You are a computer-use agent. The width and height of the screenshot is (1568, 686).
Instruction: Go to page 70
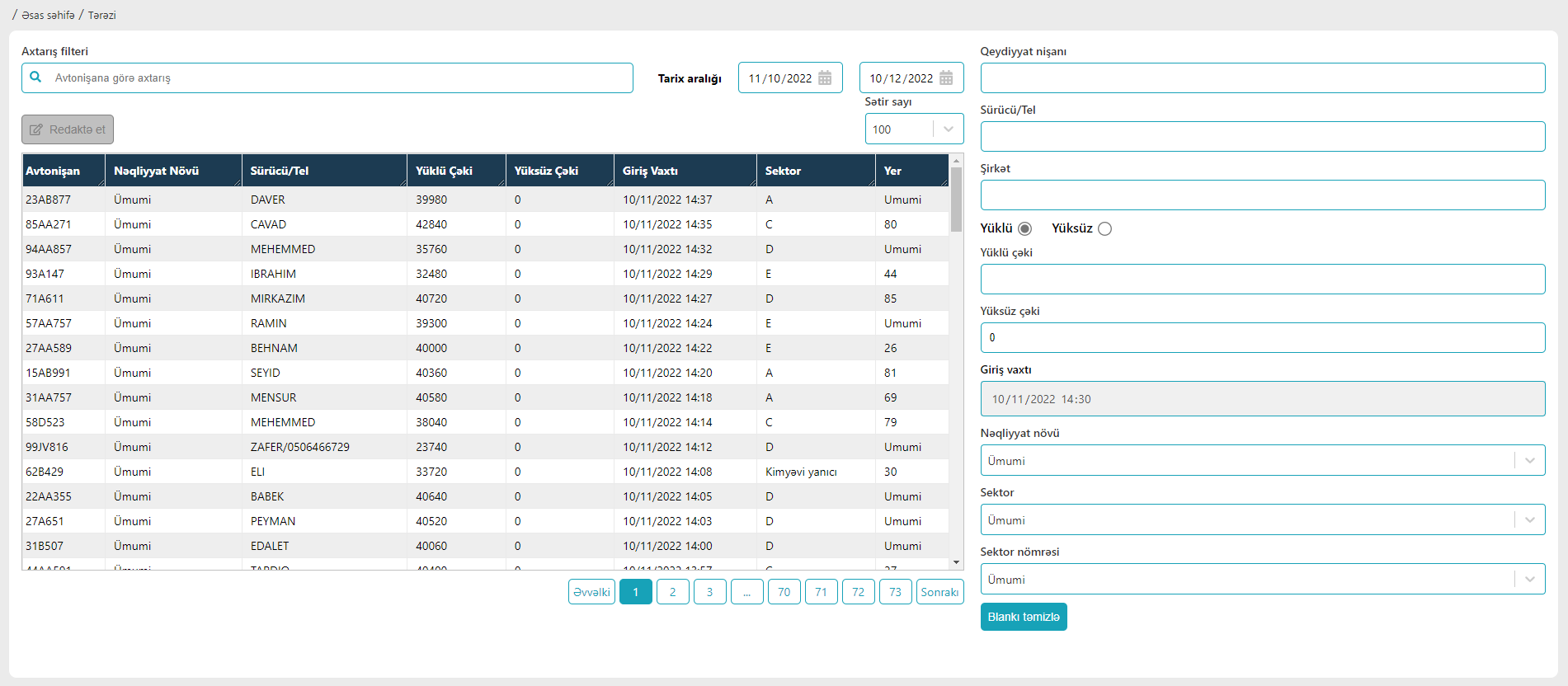pos(784,592)
